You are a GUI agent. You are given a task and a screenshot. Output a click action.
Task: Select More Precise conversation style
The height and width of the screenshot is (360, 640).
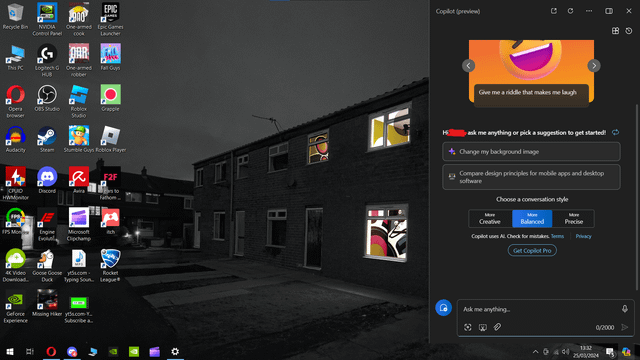tap(573, 219)
